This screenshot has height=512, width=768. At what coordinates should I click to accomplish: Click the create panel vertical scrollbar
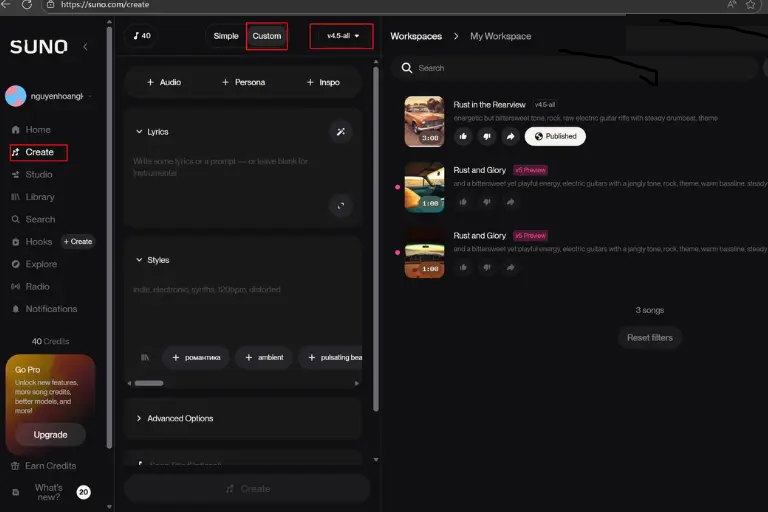(x=376, y=239)
